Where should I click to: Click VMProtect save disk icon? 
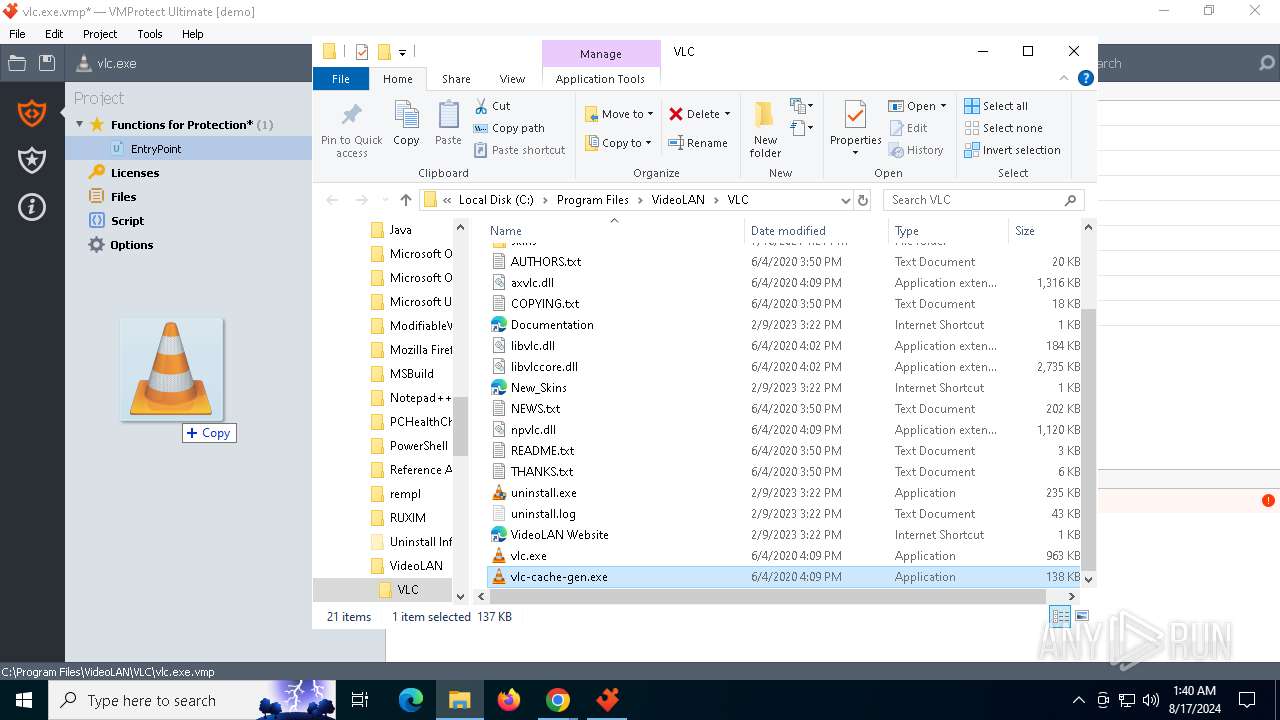coord(46,63)
